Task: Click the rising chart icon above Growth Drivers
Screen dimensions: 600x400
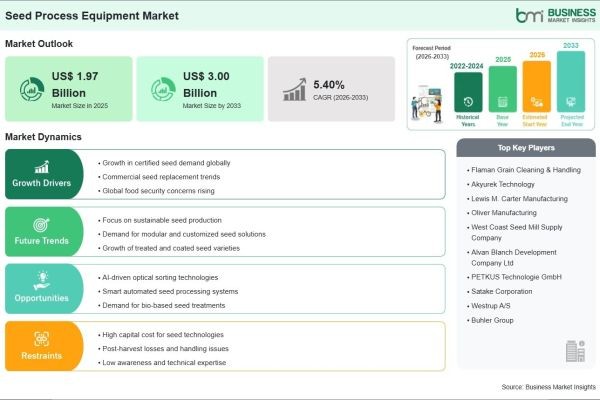Action: pos(42,167)
